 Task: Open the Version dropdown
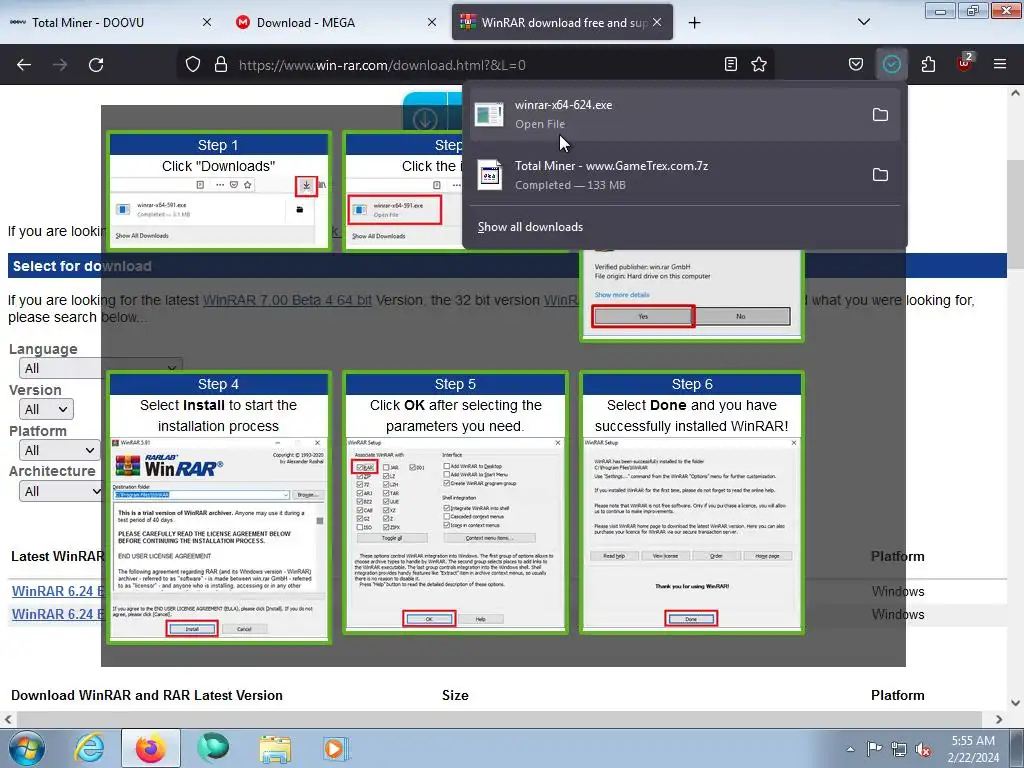[46, 409]
